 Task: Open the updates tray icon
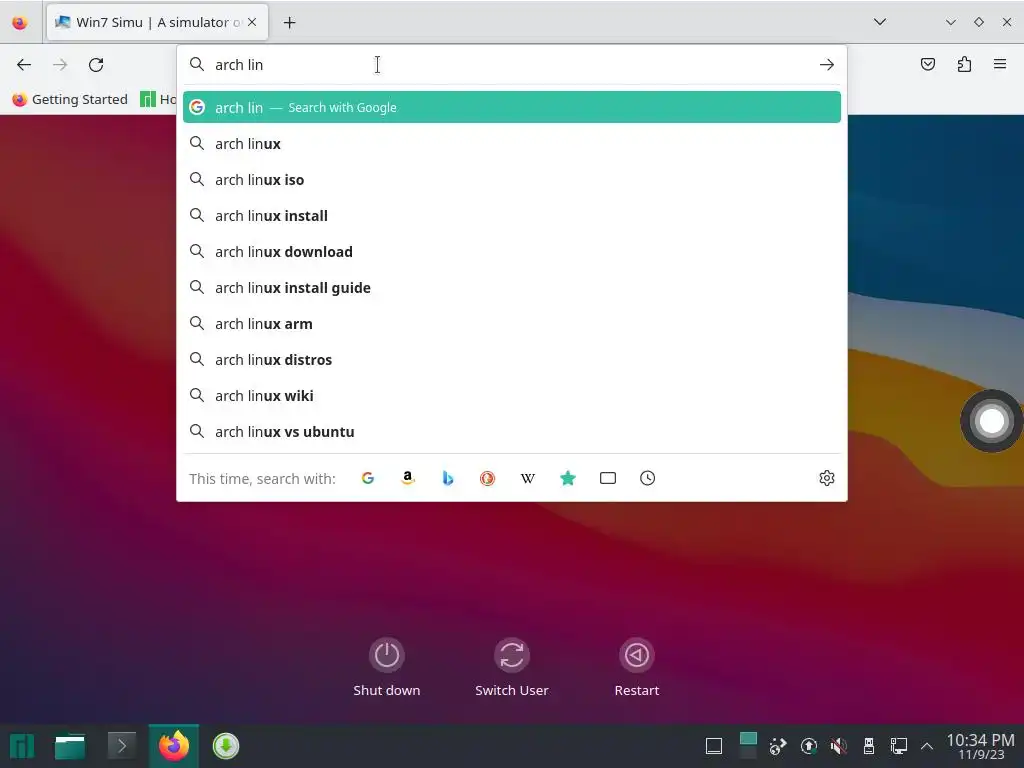(x=808, y=746)
